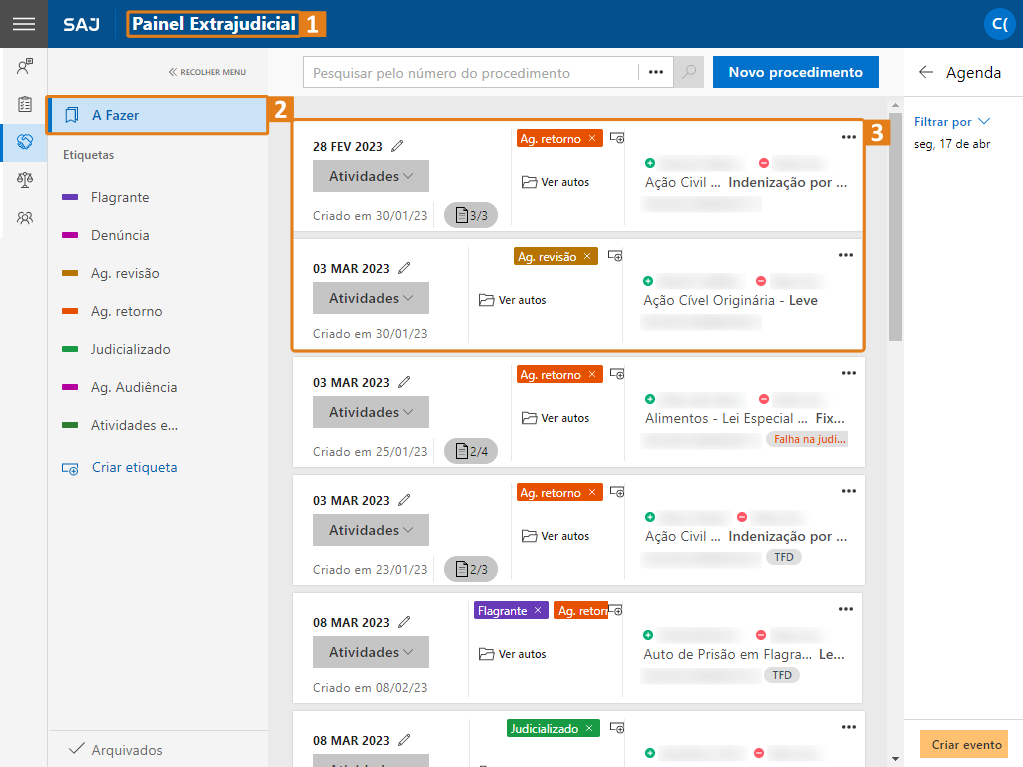Open more options for 28 FEV 2023 card
This screenshot has width=1023, height=767.
pos(849,137)
